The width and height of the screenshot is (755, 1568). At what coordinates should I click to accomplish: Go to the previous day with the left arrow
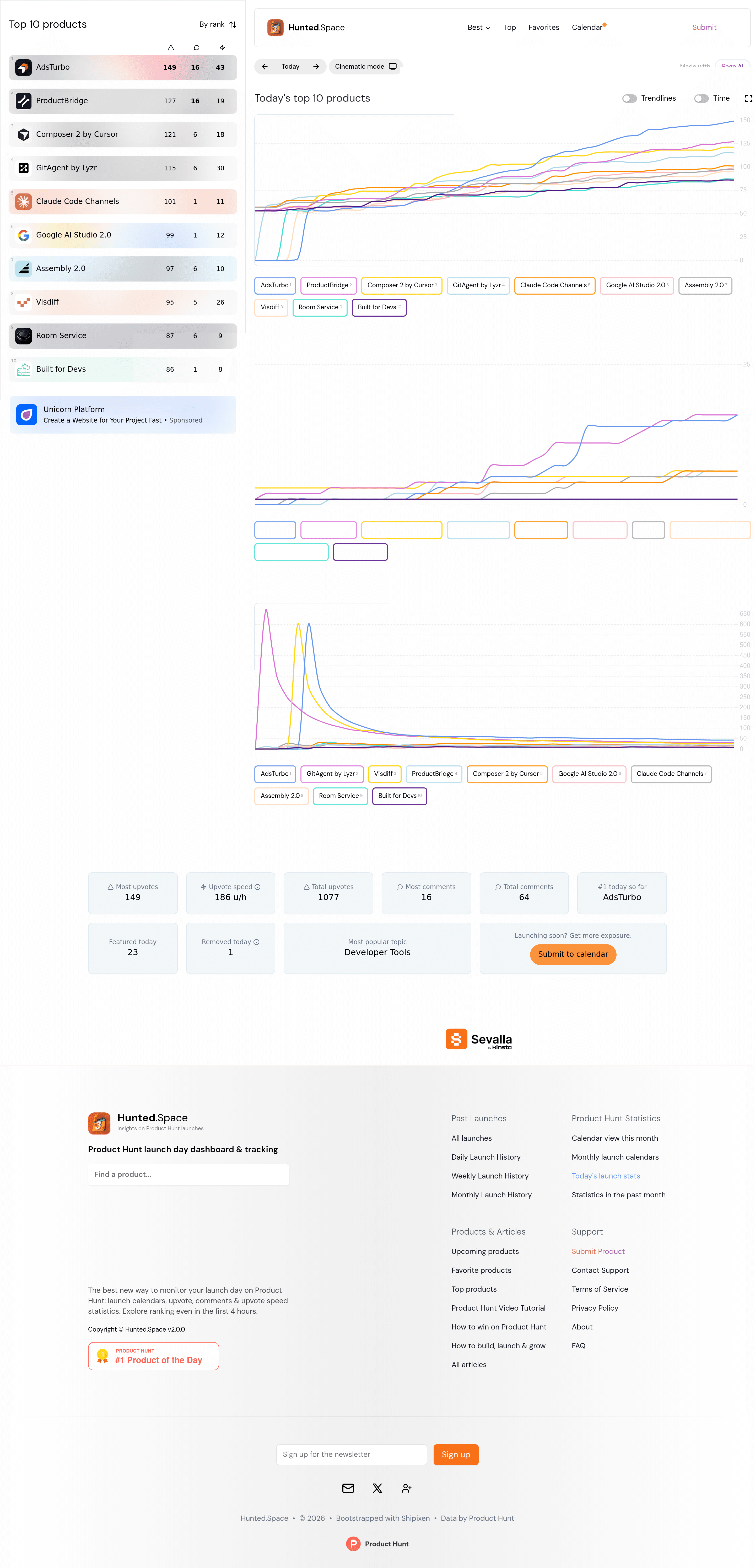(x=265, y=66)
